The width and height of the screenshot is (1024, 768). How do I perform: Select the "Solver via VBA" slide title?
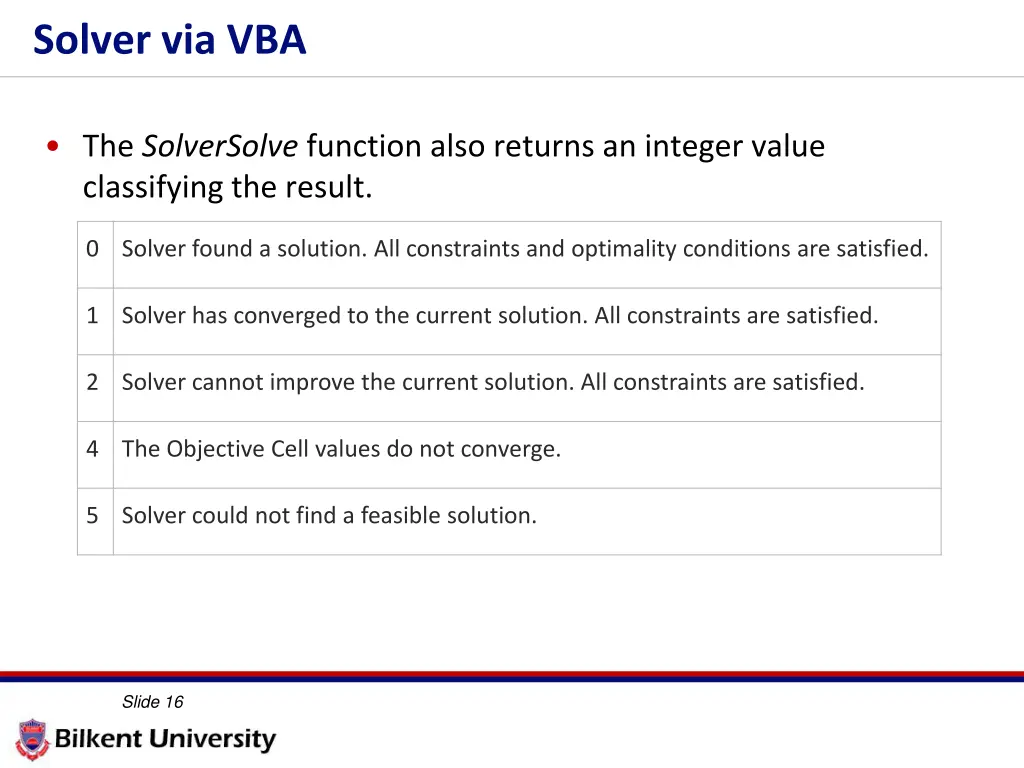click(x=169, y=40)
